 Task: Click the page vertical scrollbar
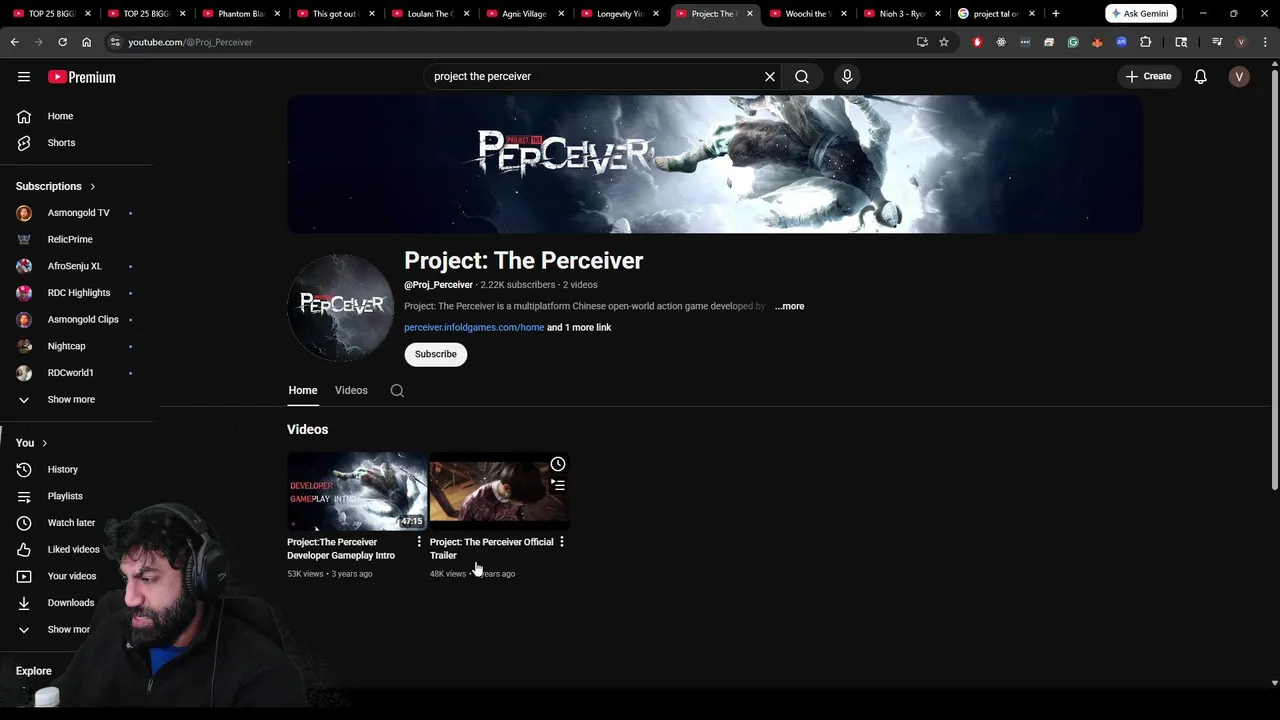pyautogui.click(x=1274, y=280)
